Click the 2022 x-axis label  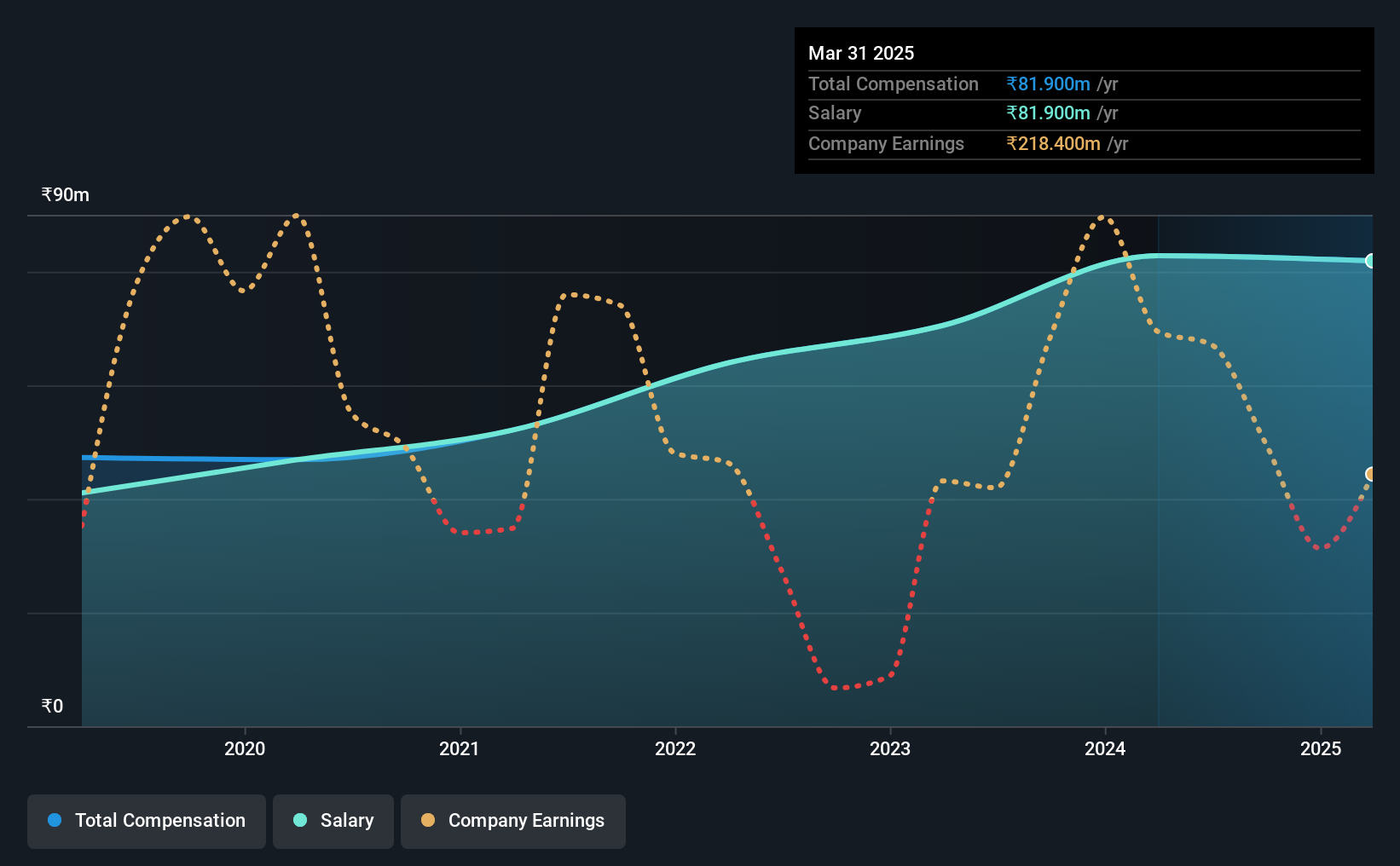[675, 748]
